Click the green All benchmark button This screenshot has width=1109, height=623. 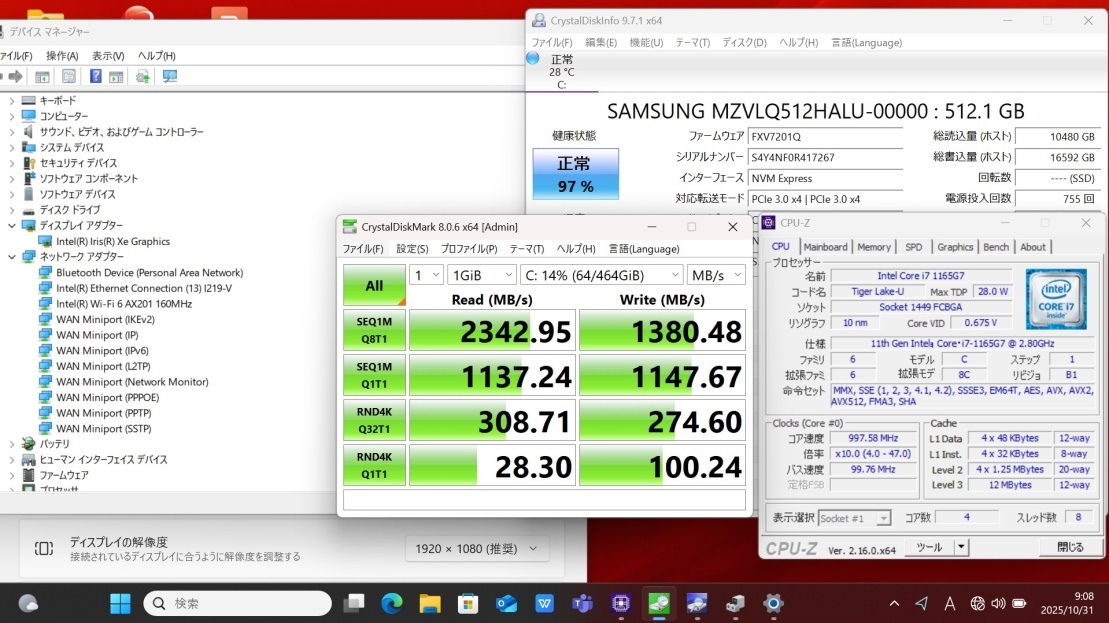click(x=374, y=285)
